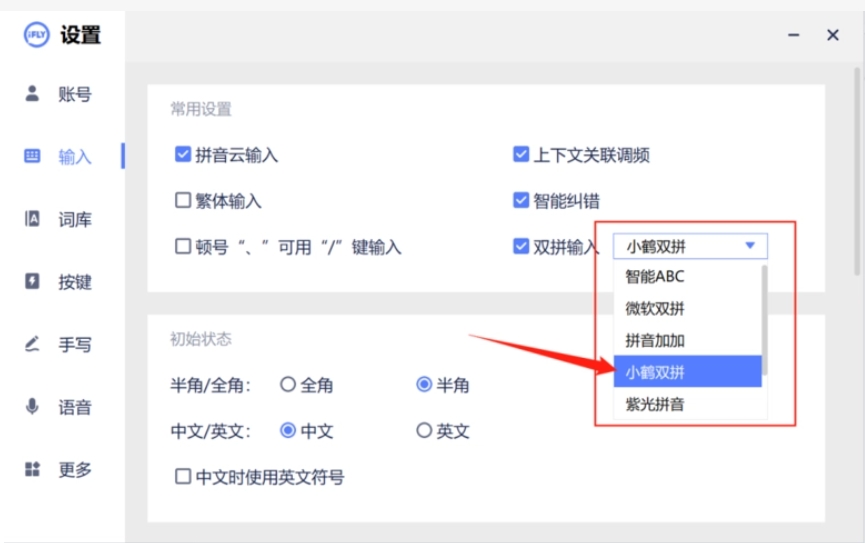The image size is (865, 543).
Task: Uncheck 智能纠错 option
Action: click(521, 200)
